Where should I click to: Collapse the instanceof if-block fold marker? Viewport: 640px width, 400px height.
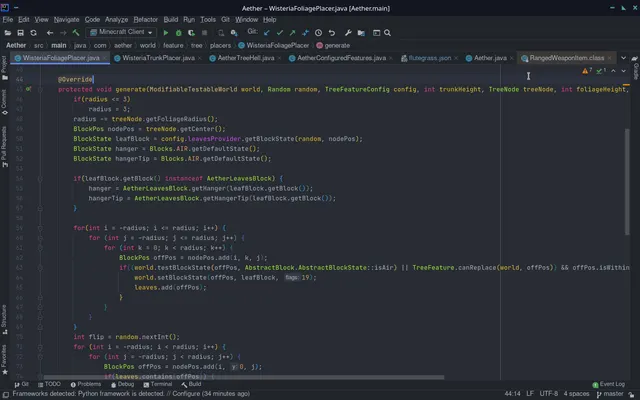pyautogui.click(x=40, y=178)
